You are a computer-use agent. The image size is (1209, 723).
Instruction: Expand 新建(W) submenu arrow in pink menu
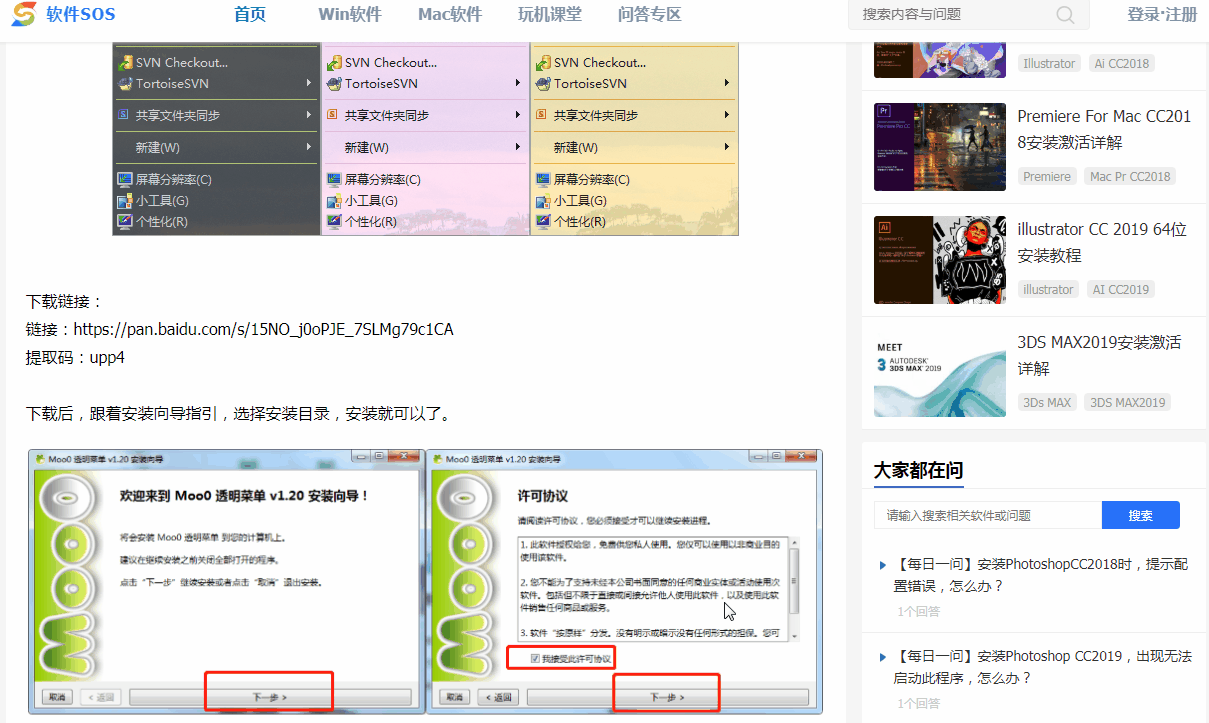pyautogui.click(x=518, y=147)
